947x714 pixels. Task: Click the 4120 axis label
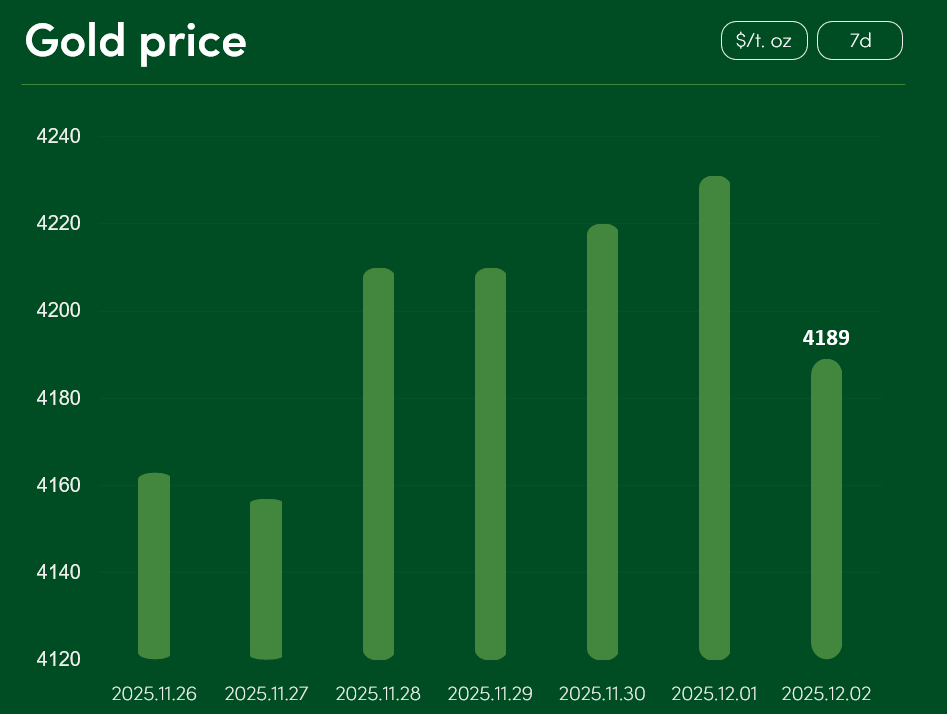pyautogui.click(x=58, y=659)
